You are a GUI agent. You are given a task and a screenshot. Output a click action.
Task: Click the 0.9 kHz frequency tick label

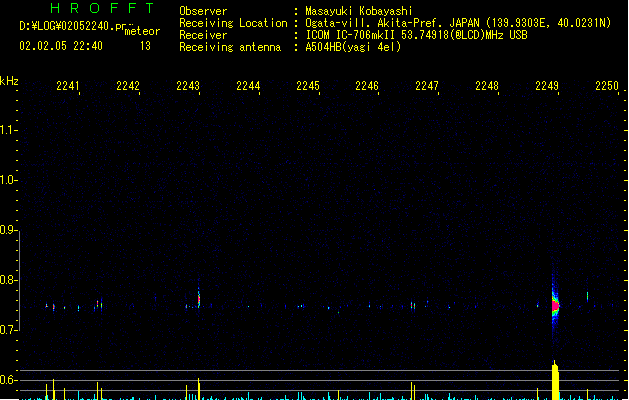click(x=7, y=230)
